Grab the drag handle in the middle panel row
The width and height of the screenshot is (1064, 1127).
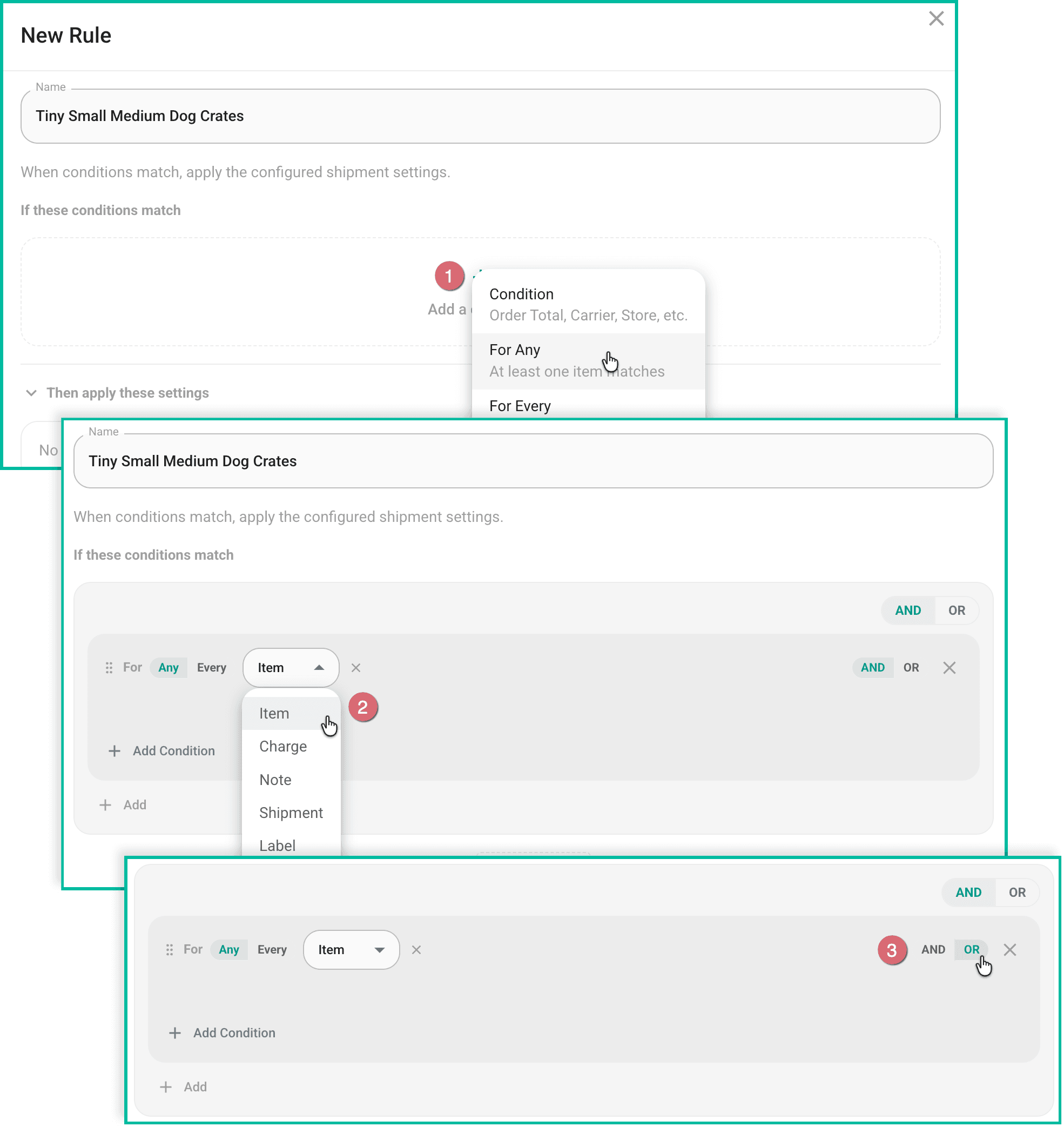click(110, 669)
